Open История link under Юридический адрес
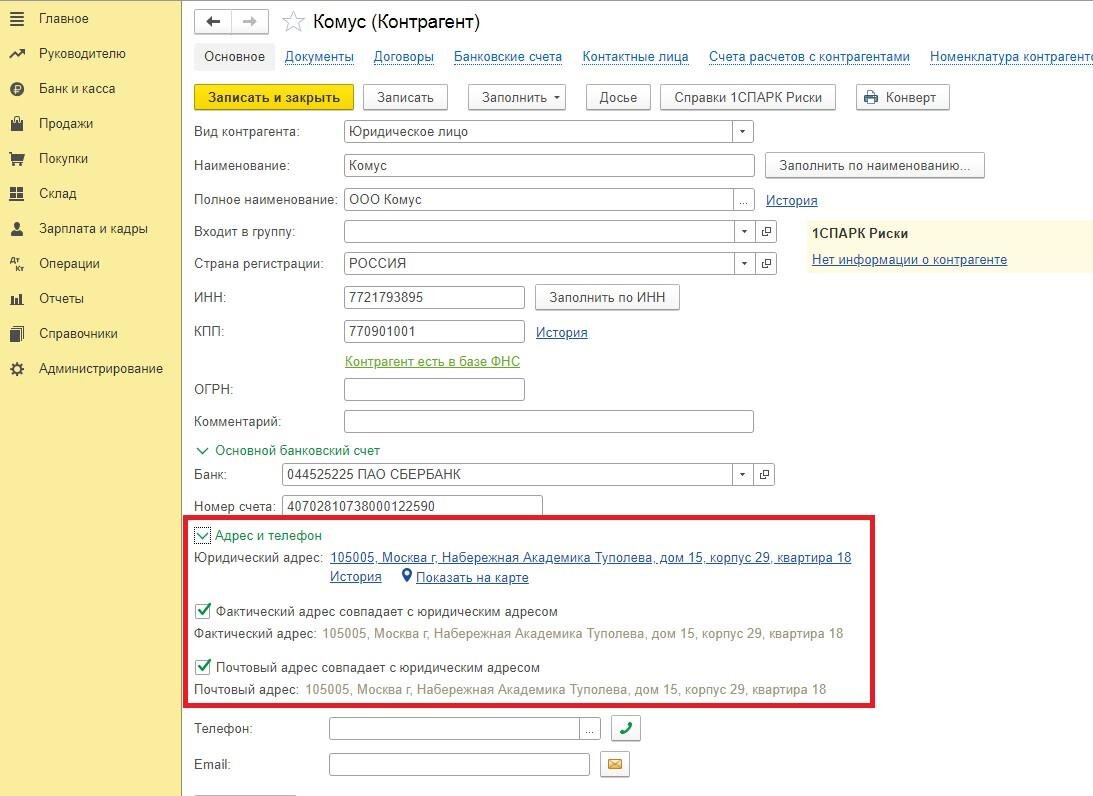The width and height of the screenshot is (1093, 796). tap(356, 577)
